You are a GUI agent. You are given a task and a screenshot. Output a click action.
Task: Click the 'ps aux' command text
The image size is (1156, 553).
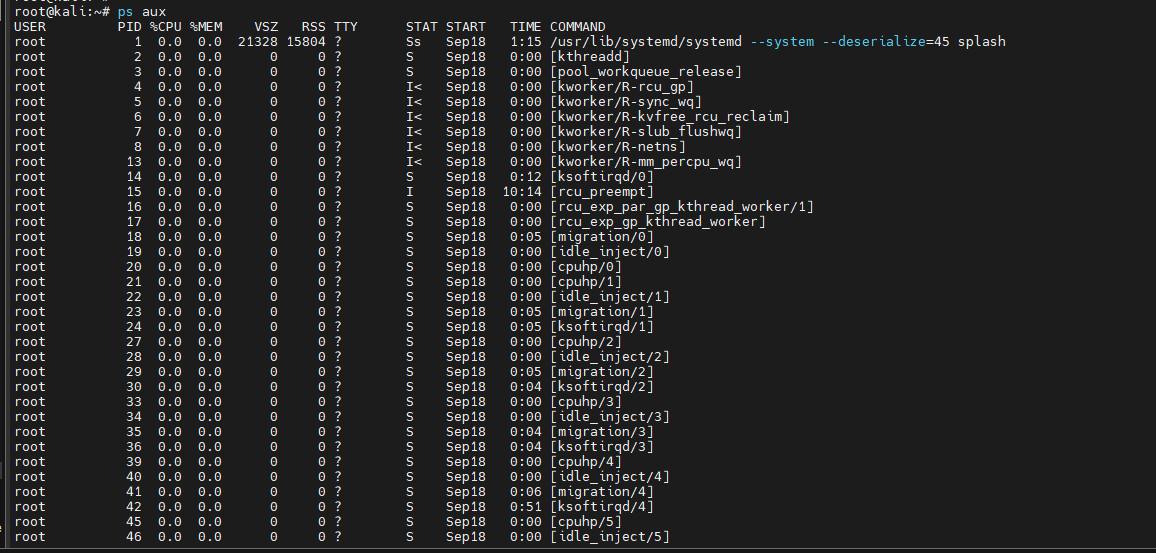142,12
